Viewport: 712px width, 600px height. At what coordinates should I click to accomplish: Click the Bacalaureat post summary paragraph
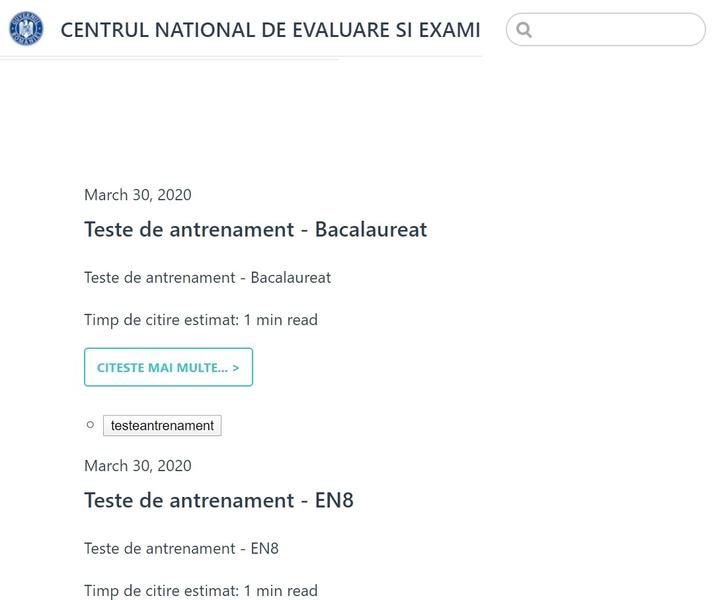click(207, 277)
